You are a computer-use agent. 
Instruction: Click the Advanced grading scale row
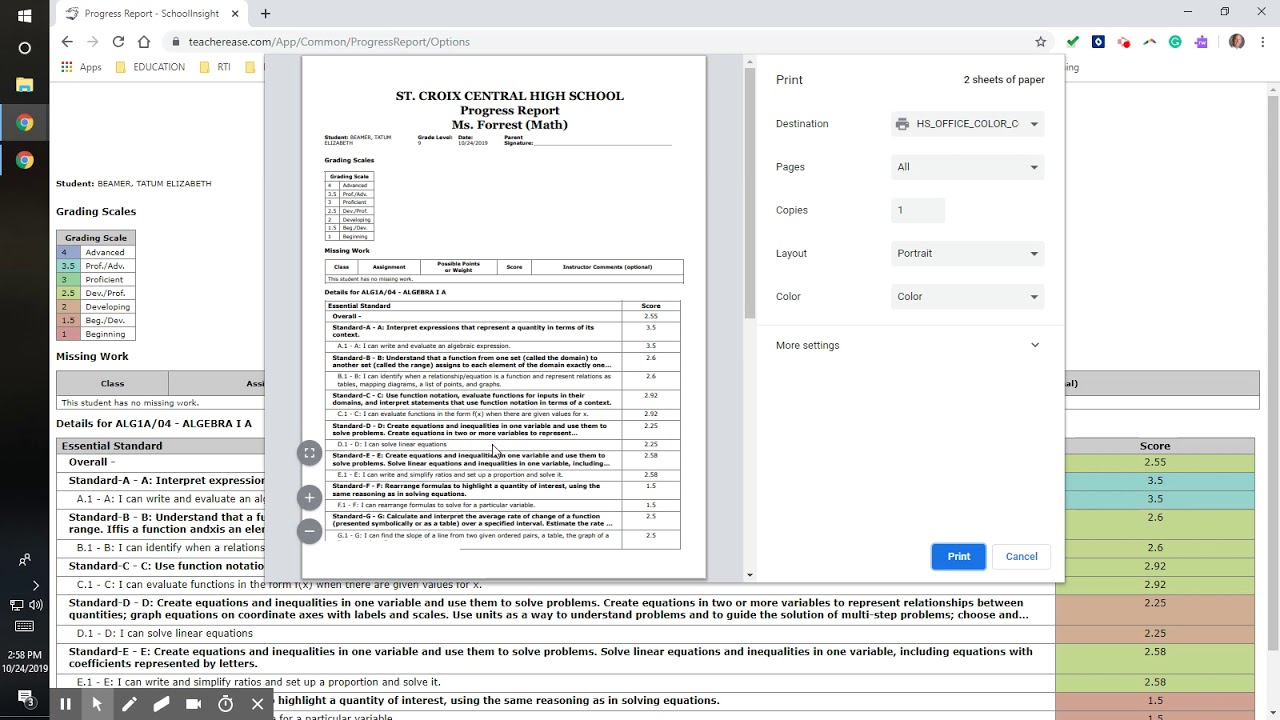96,252
